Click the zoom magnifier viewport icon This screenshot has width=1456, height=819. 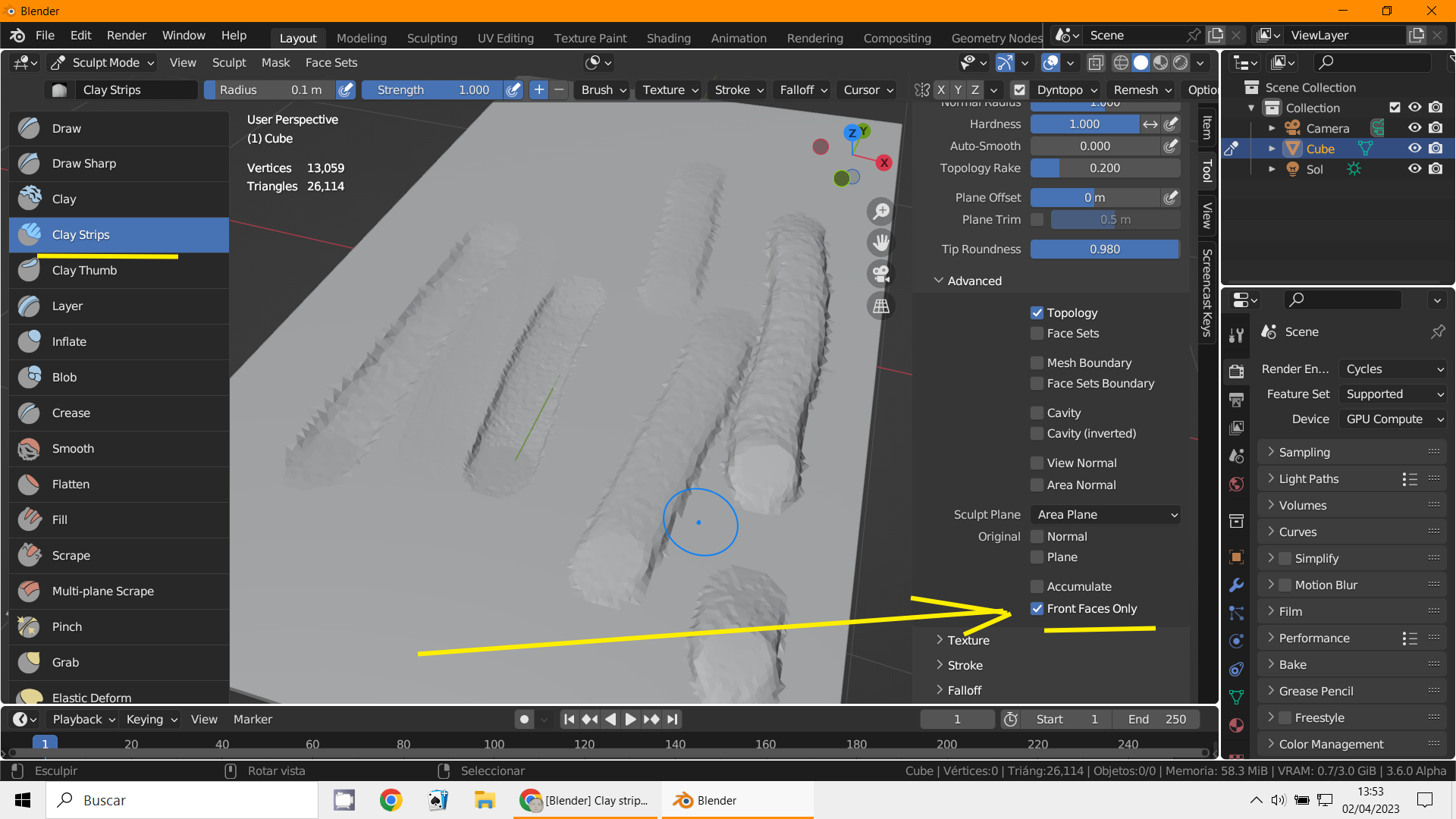point(880,211)
